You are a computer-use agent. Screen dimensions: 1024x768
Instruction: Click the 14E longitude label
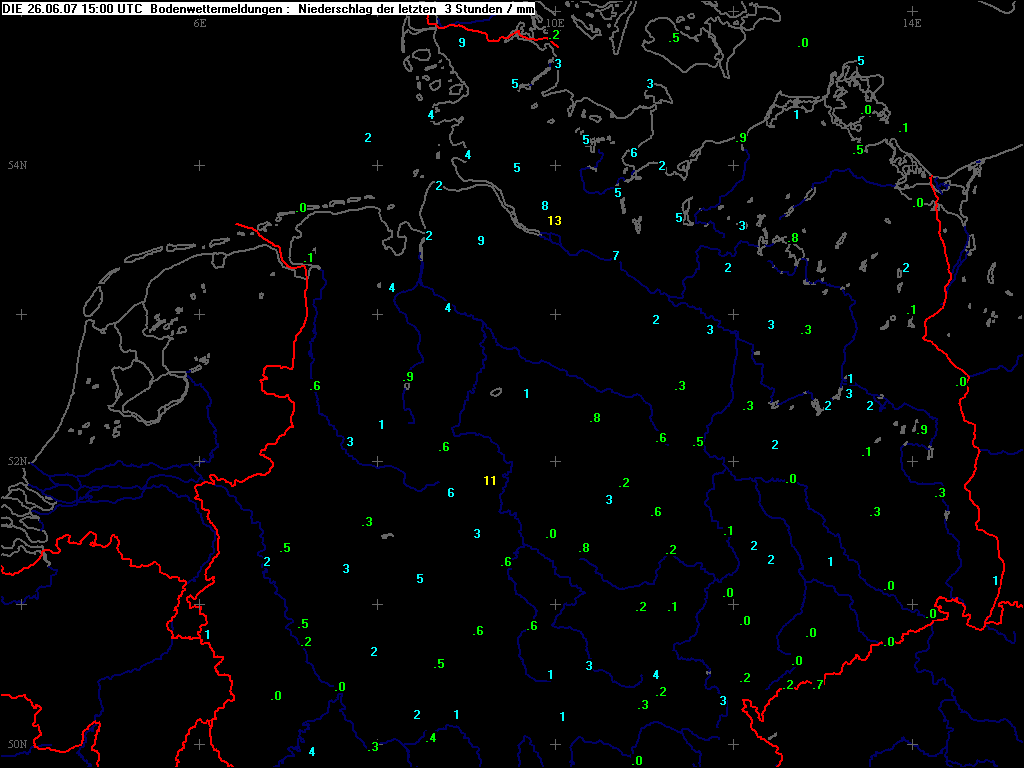911,22
